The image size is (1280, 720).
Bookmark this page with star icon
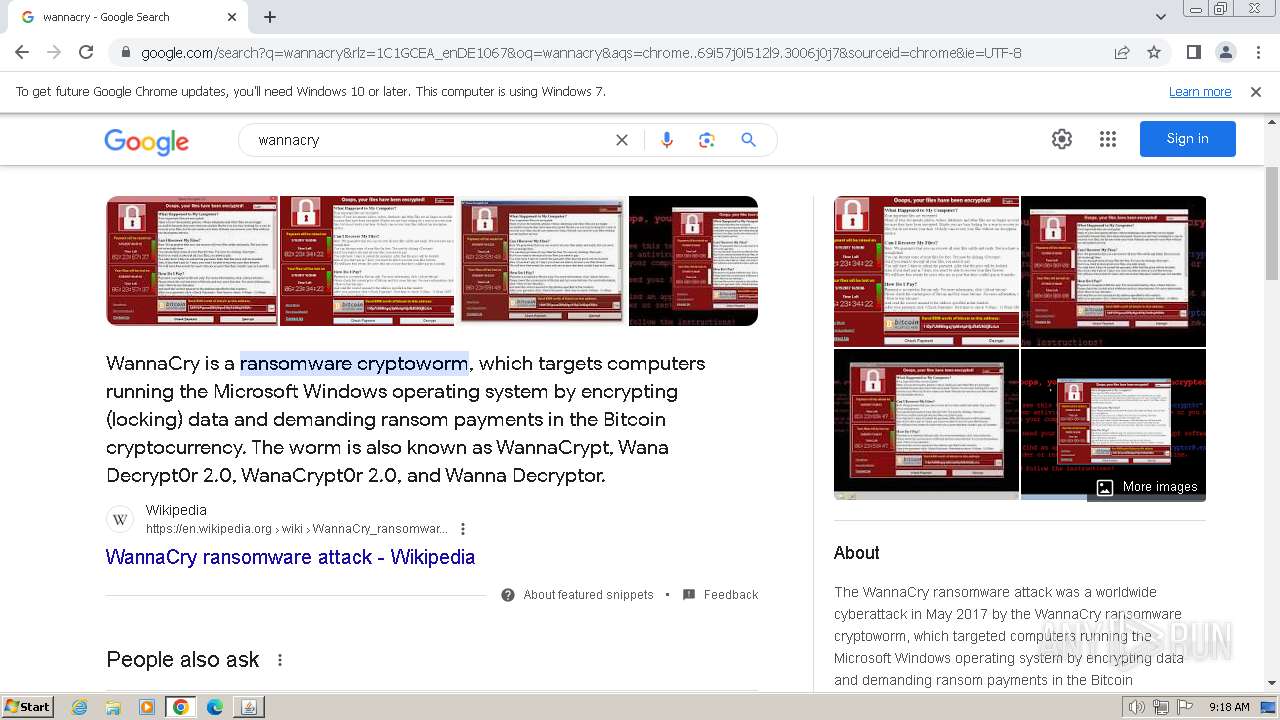click(1154, 53)
